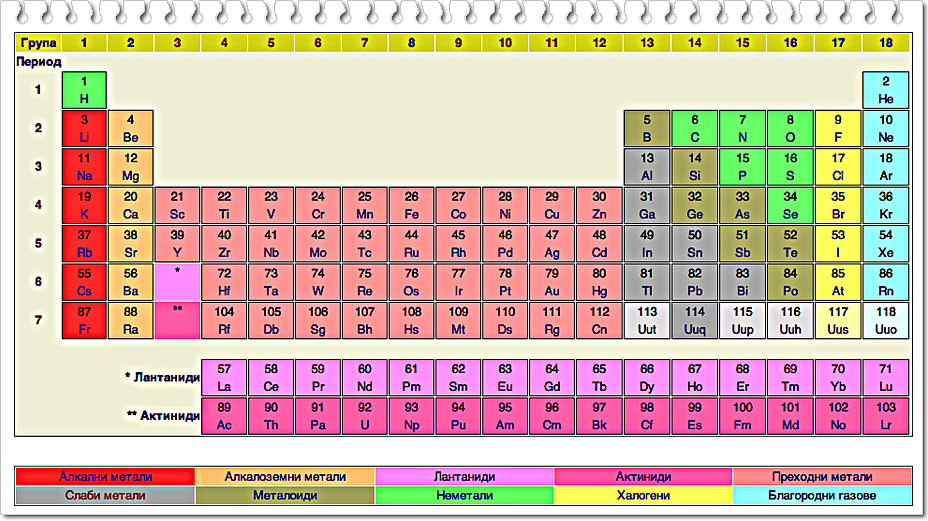
Task: Select the Arsenic (As) cell
Action: point(742,205)
